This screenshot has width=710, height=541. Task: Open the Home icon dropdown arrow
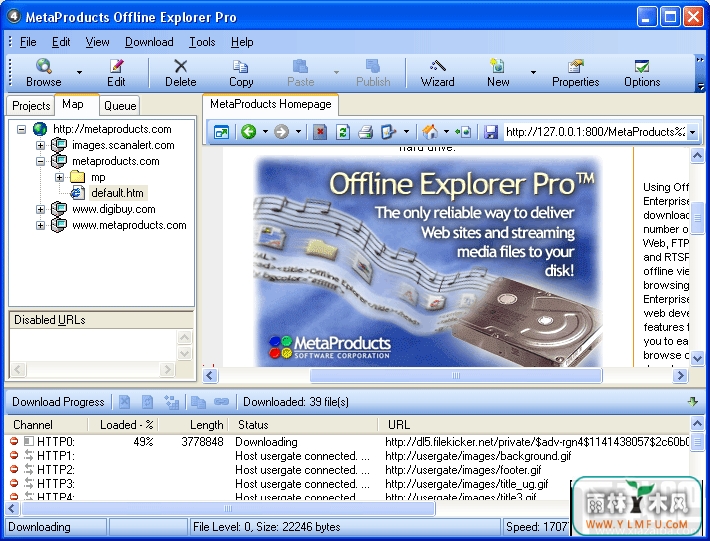coord(446,132)
